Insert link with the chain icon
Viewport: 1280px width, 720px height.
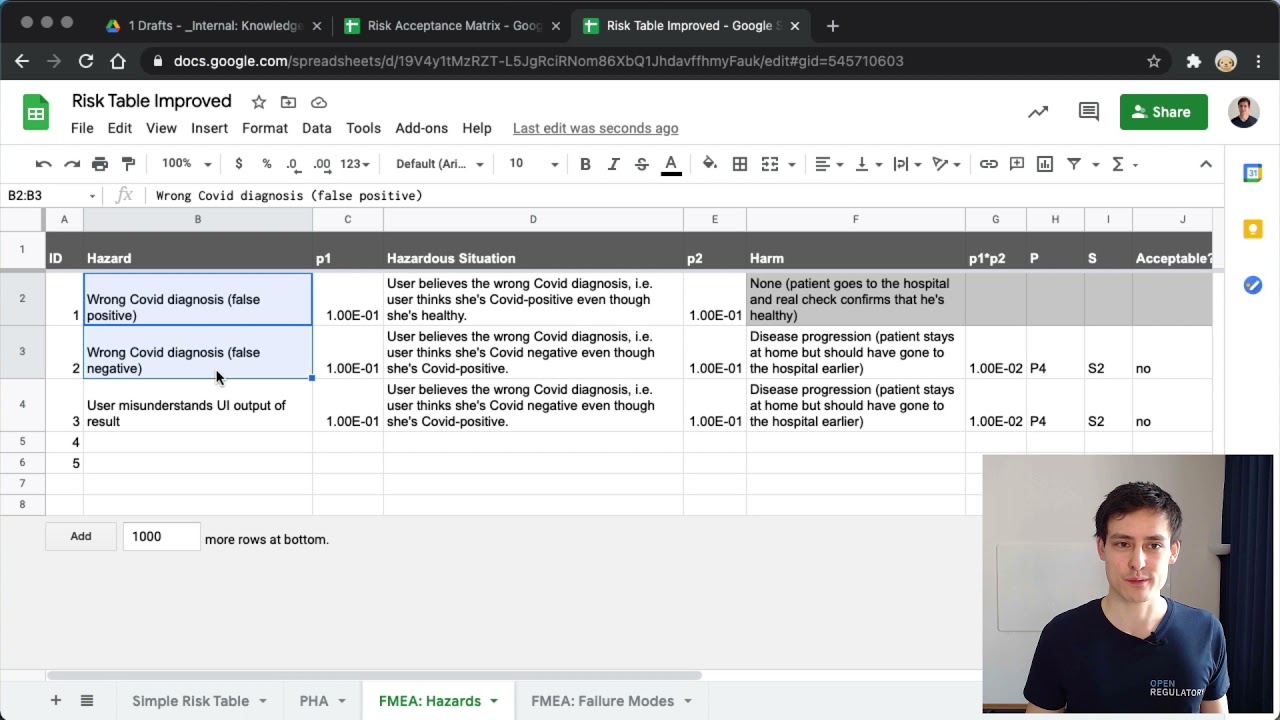click(988, 164)
